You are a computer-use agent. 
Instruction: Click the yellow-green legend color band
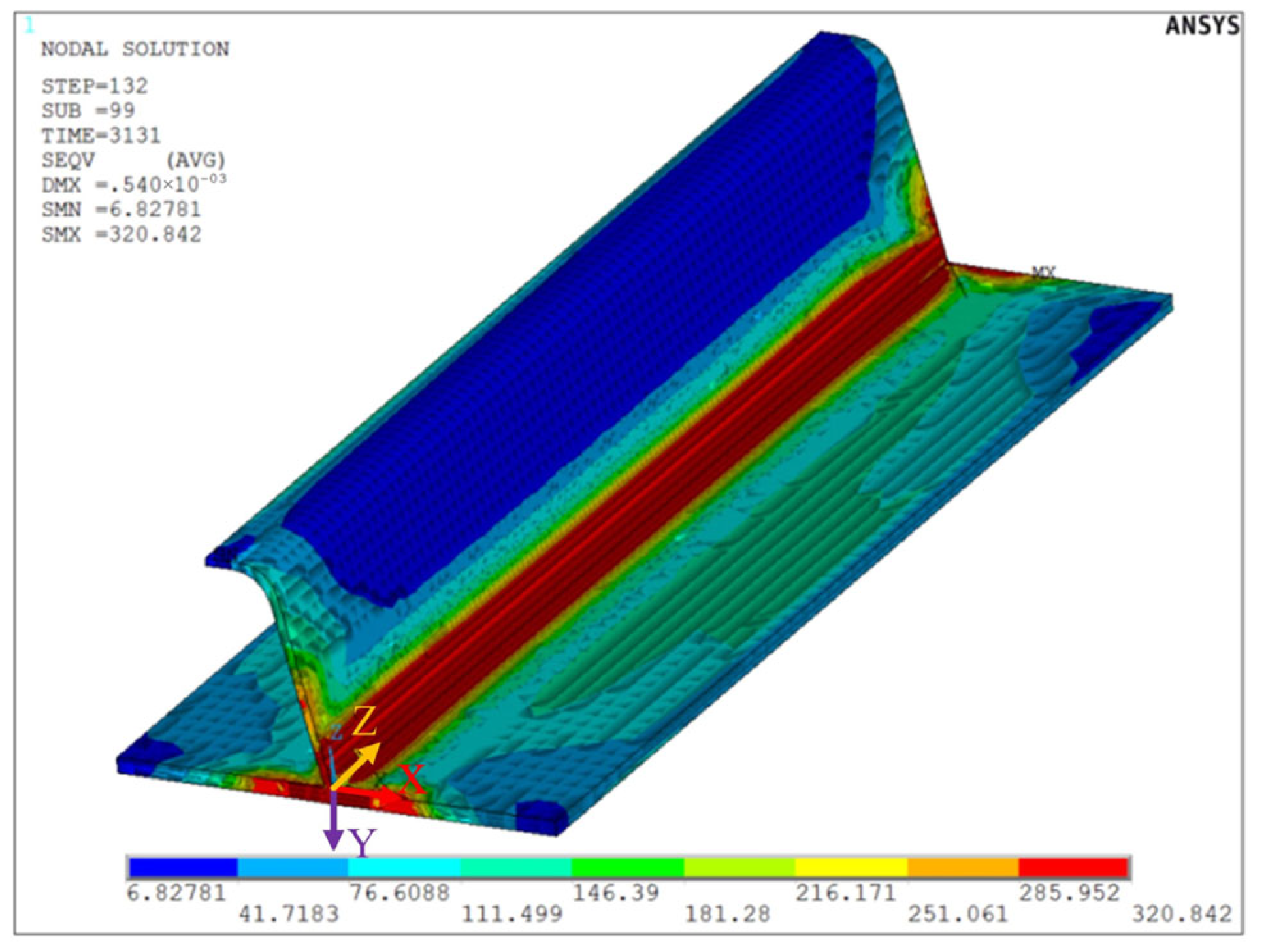point(739,868)
